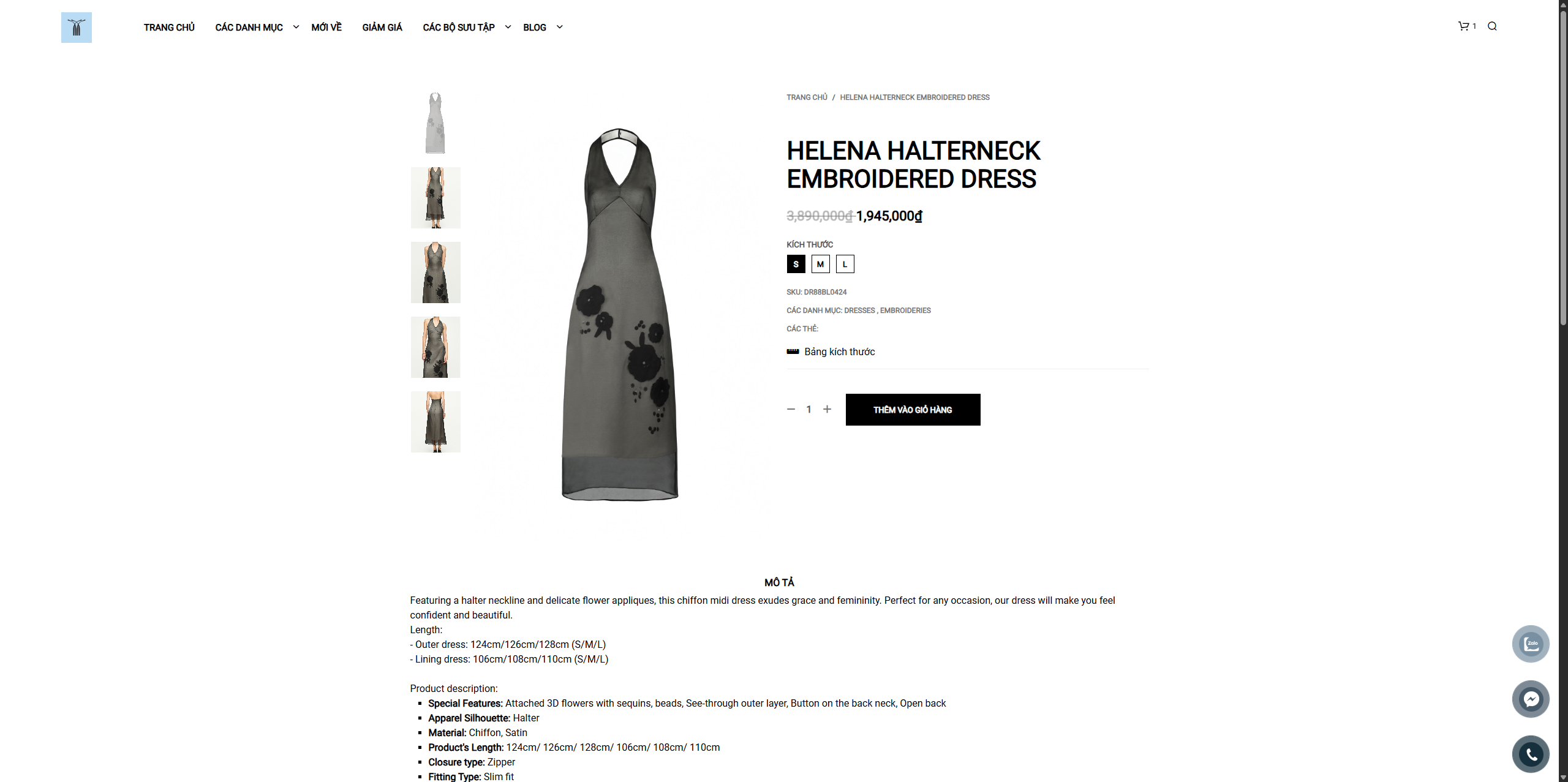1568x782 pixels.
Task: Open the search magnifier icon
Action: tap(1492, 26)
